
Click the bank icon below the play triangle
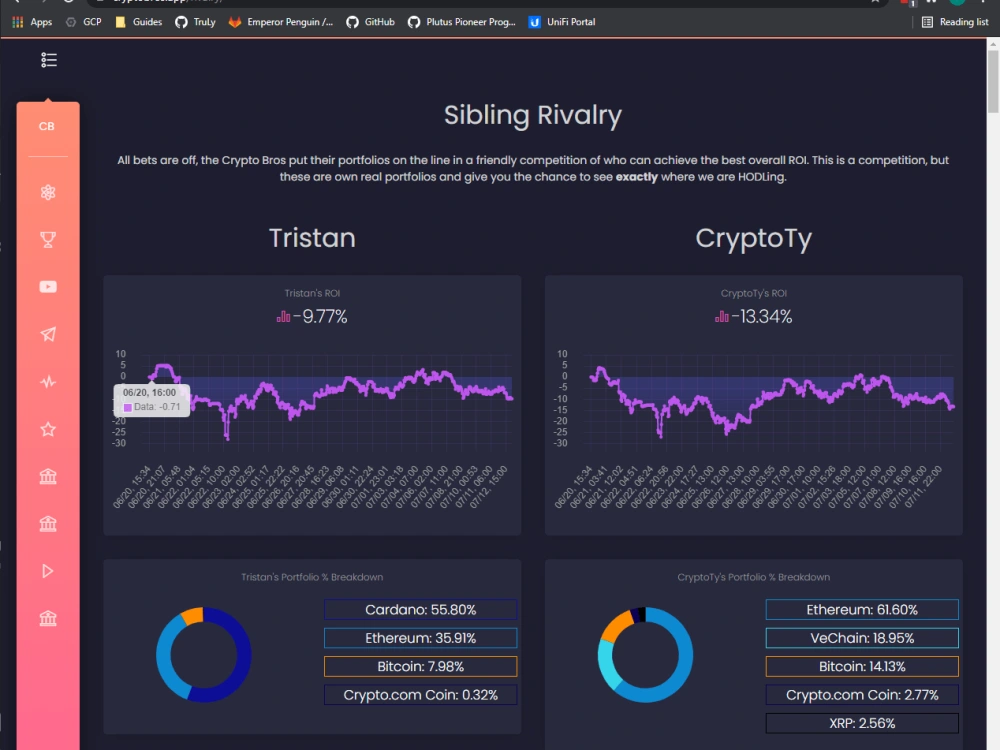click(x=48, y=618)
